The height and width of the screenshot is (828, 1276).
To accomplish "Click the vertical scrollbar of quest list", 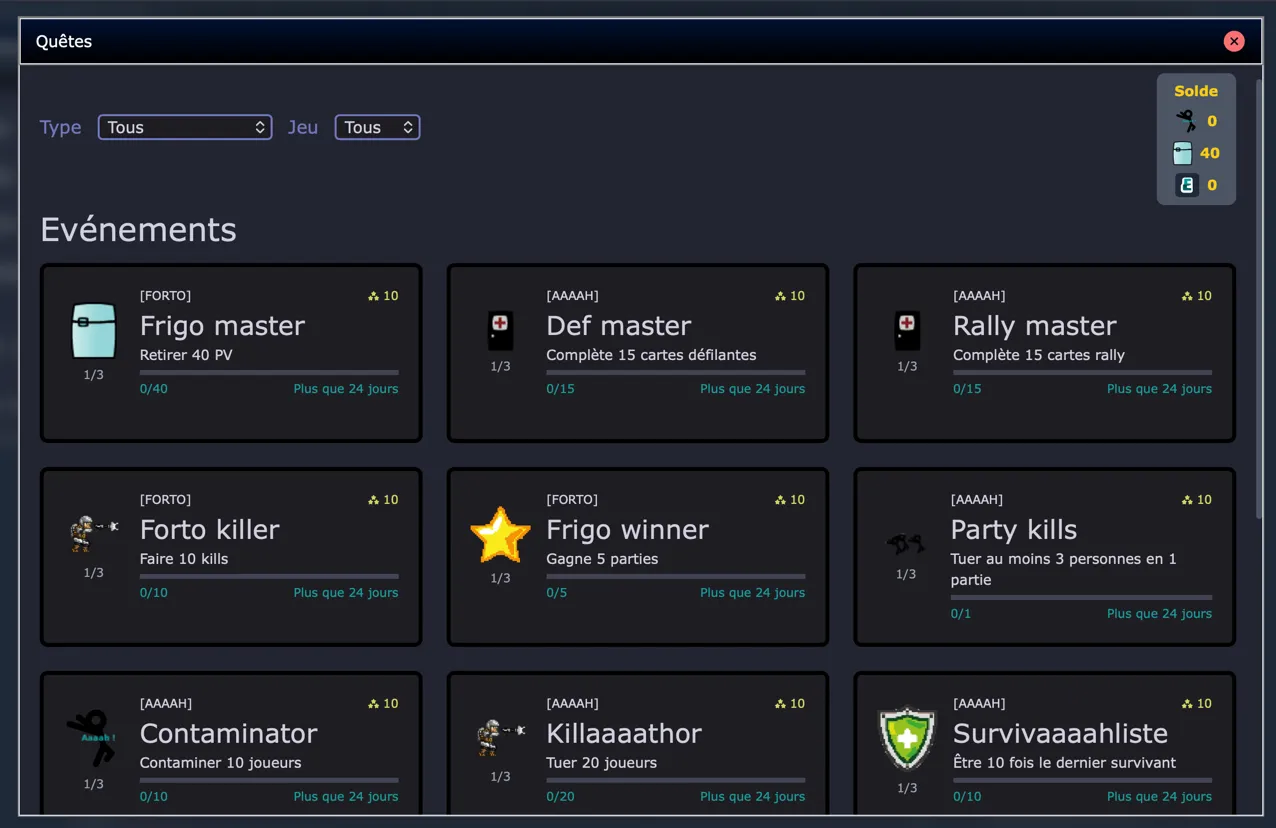I will [1259, 300].
